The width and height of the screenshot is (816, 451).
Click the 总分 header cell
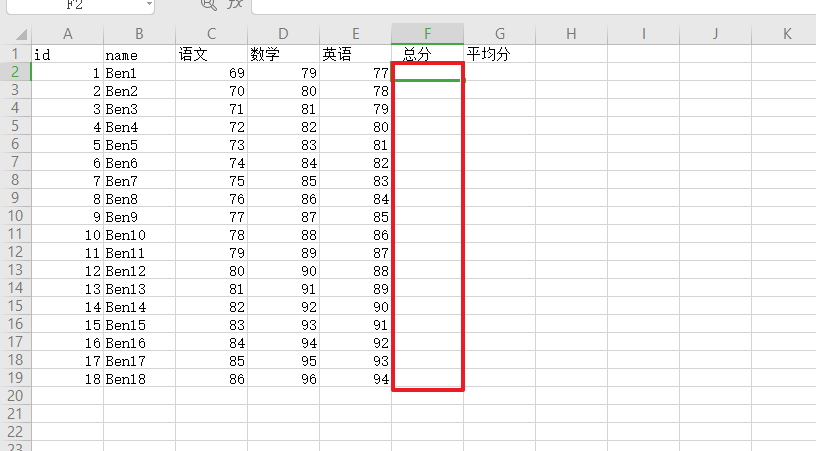[427, 54]
